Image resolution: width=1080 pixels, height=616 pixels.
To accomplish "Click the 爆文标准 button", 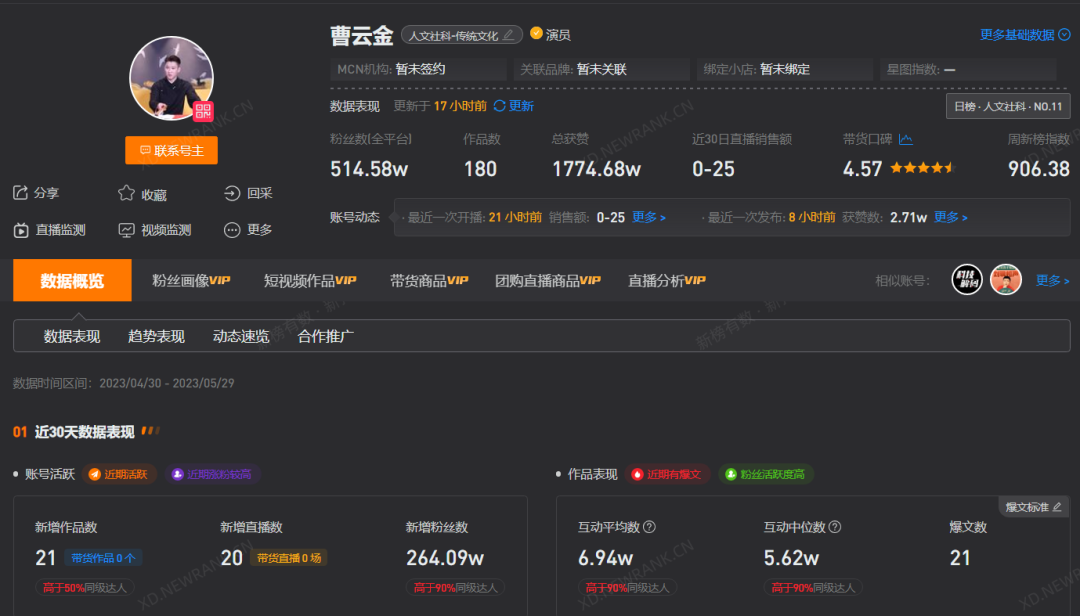I will tap(1033, 507).
